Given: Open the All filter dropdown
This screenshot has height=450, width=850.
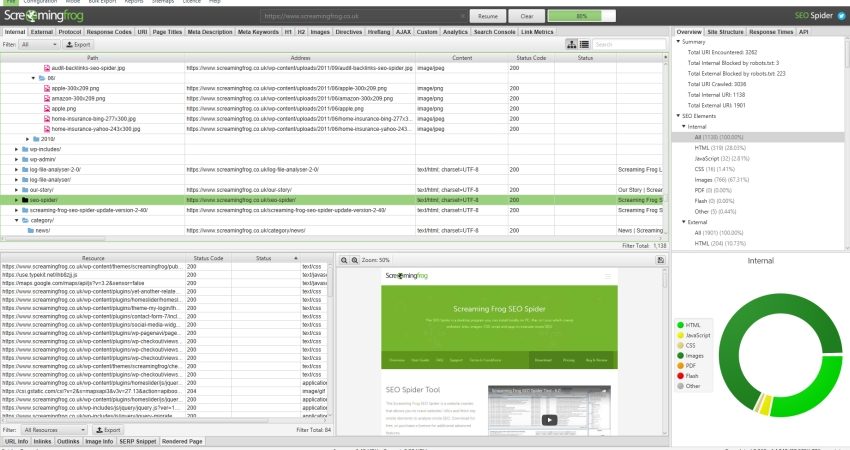Looking at the screenshot, I should pos(39,45).
